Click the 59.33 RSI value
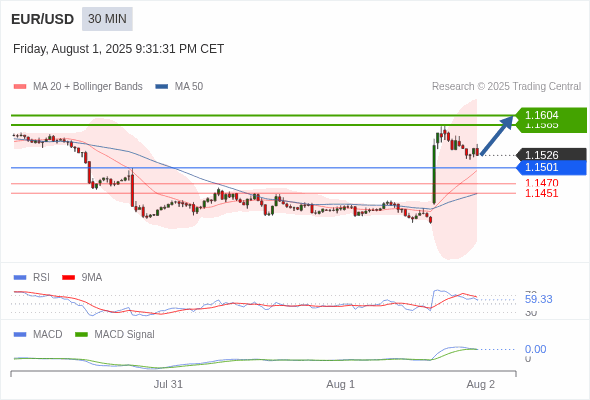590x400 pixels. (538, 300)
